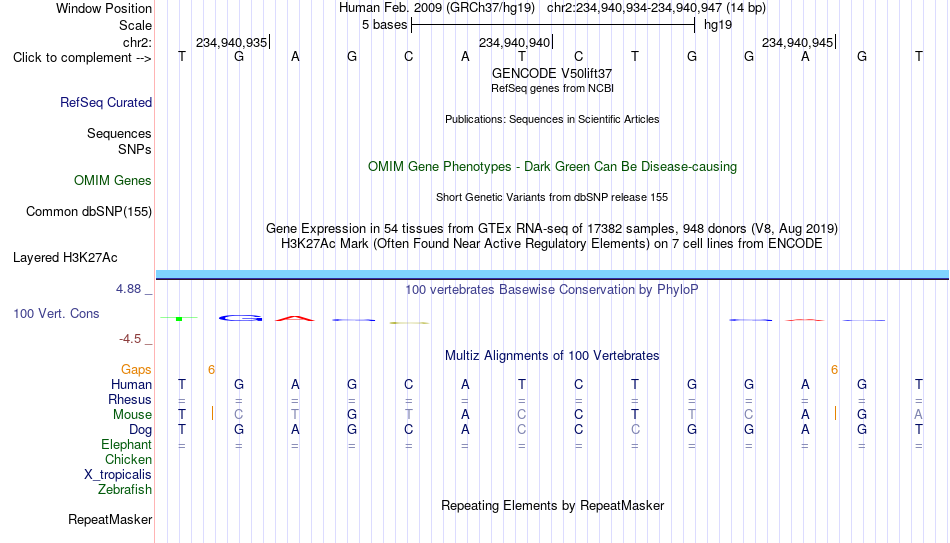950x543 pixels.
Task: Click 'Short Genetic Variants from dbSNP release 155'
Action: [x=552, y=198]
